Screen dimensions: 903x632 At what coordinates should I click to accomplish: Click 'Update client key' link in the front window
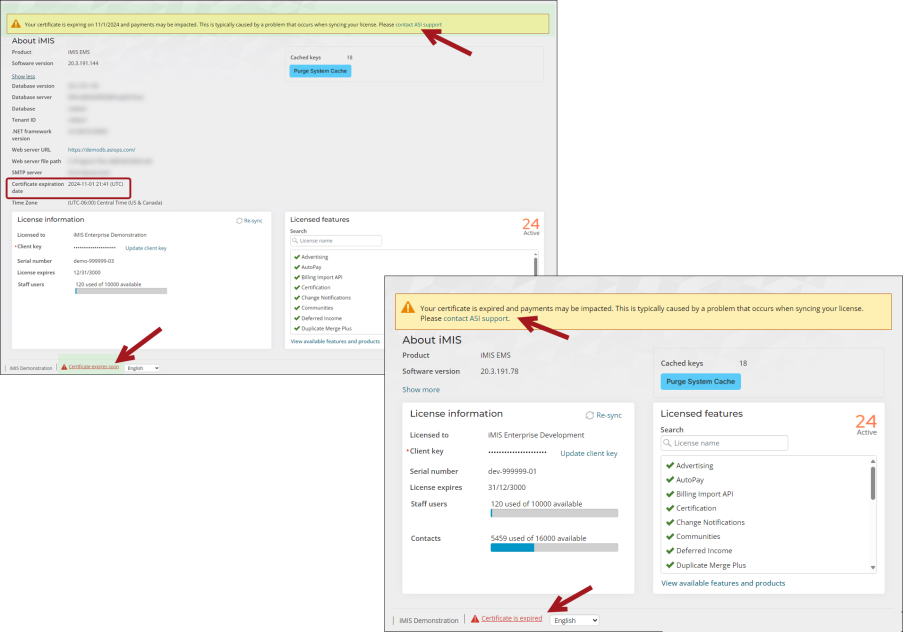pyautogui.click(x=589, y=453)
